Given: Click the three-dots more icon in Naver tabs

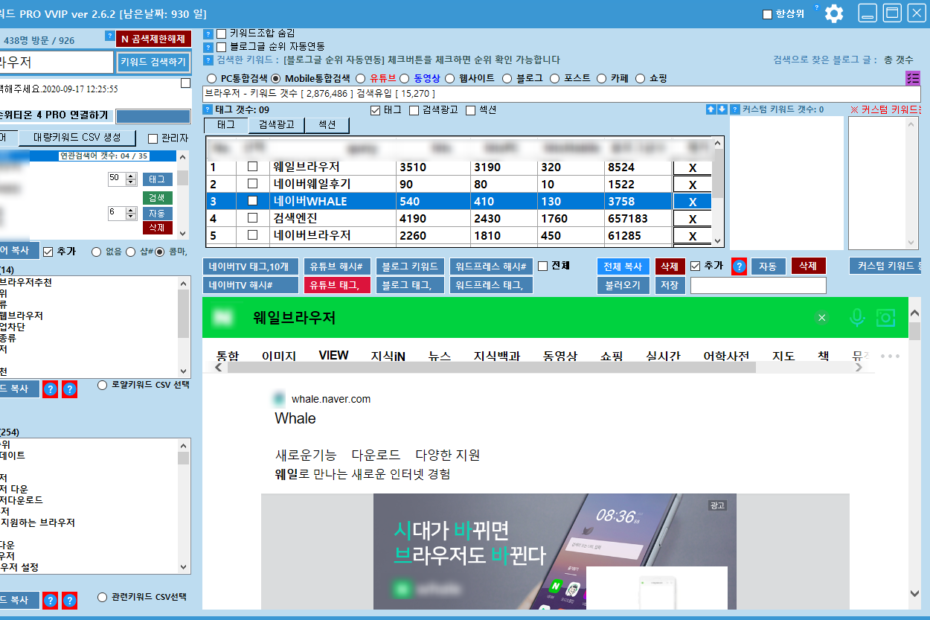Looking at the screenshot, I should (890, 356).
